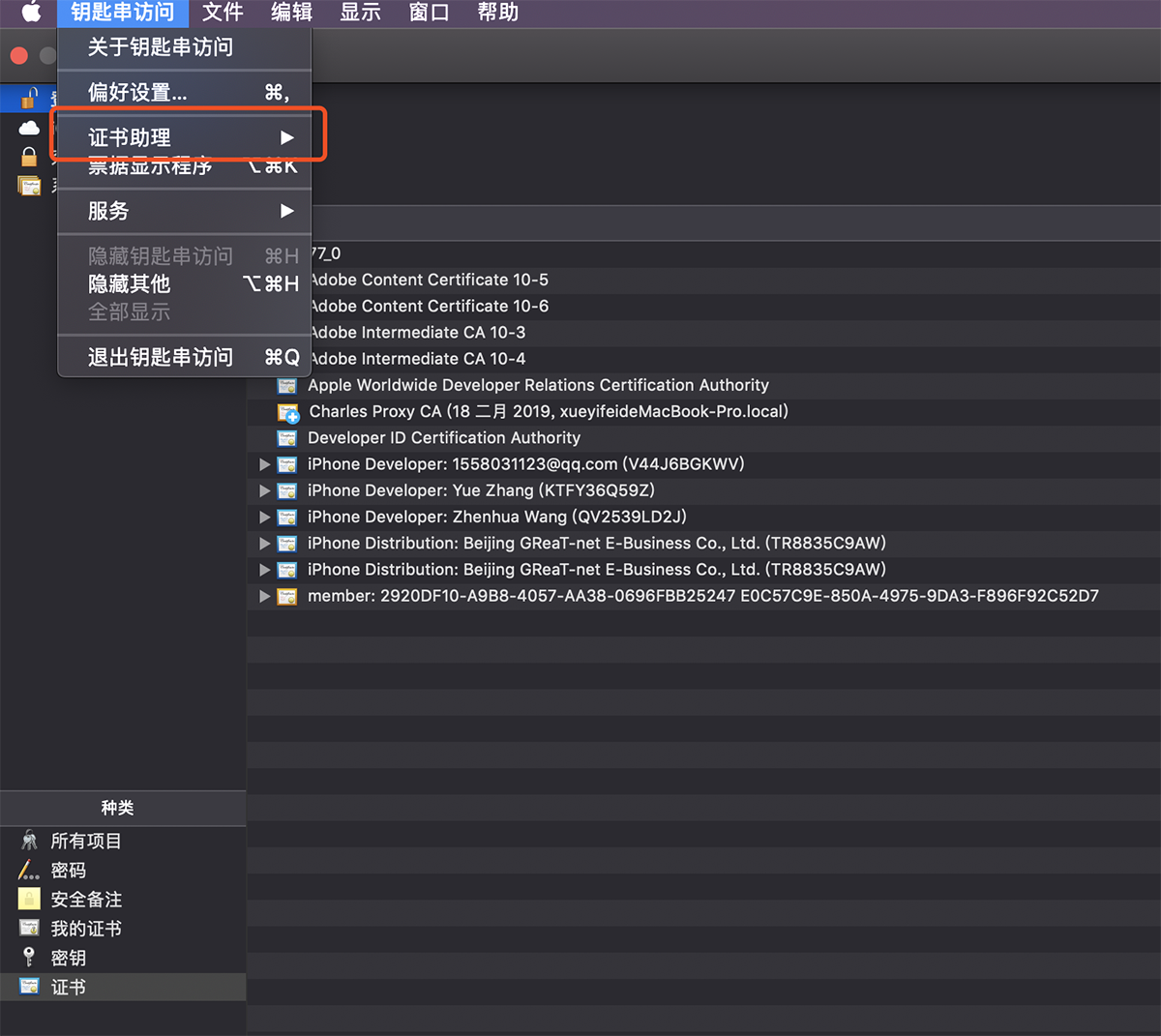Show 我的证书 category

point(123,928)
